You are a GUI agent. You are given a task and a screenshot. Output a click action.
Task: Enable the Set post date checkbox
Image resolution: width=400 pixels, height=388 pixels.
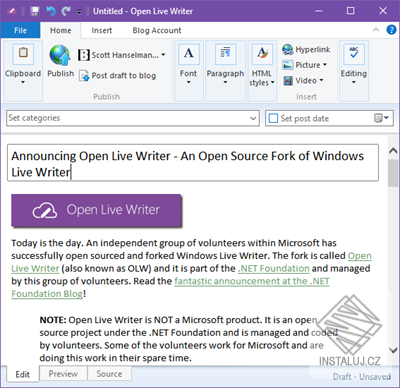(273, 118)
